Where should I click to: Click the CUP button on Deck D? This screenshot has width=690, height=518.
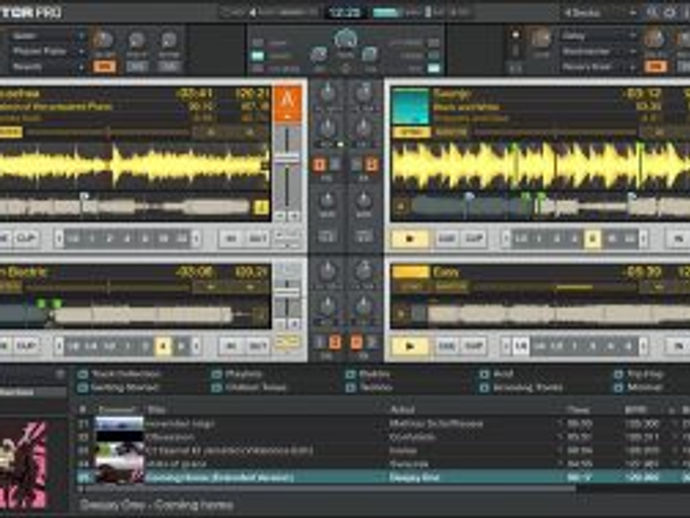(474, 346)
